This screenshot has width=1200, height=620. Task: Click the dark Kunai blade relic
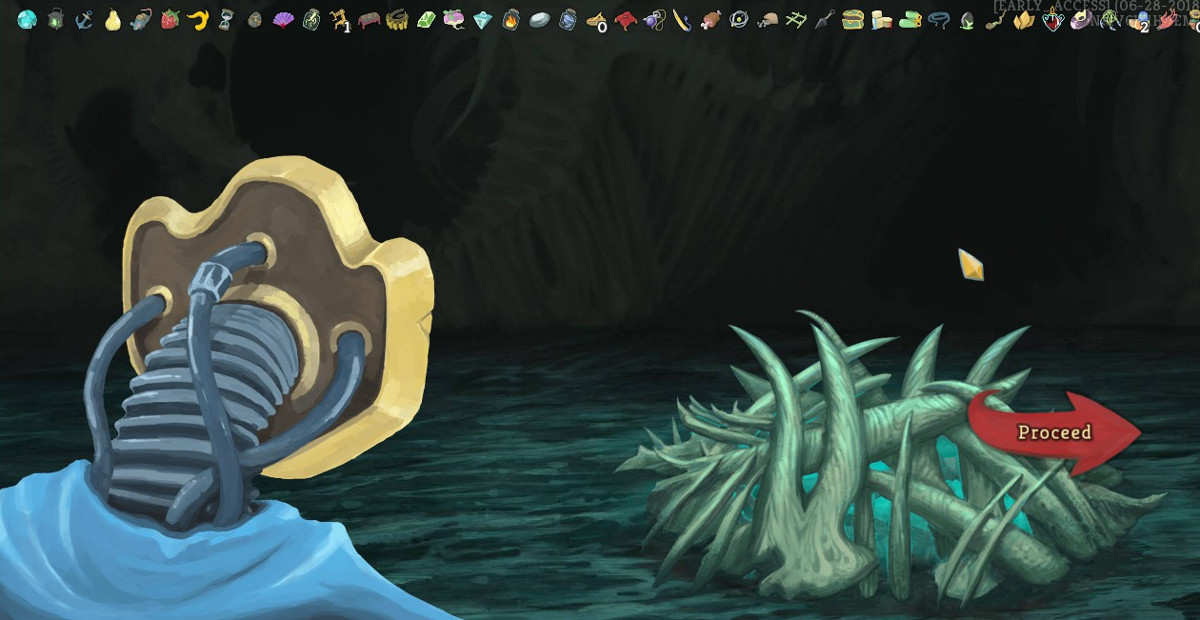(x=824, y=19)
